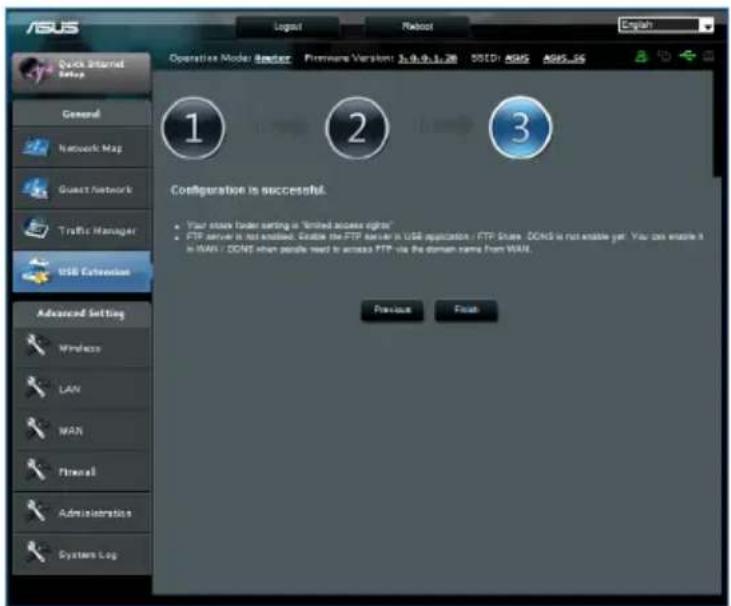The image size is (731, 606).
Task: Open the Network Map page
Action: pyautogui.click(x=82, y=148)
